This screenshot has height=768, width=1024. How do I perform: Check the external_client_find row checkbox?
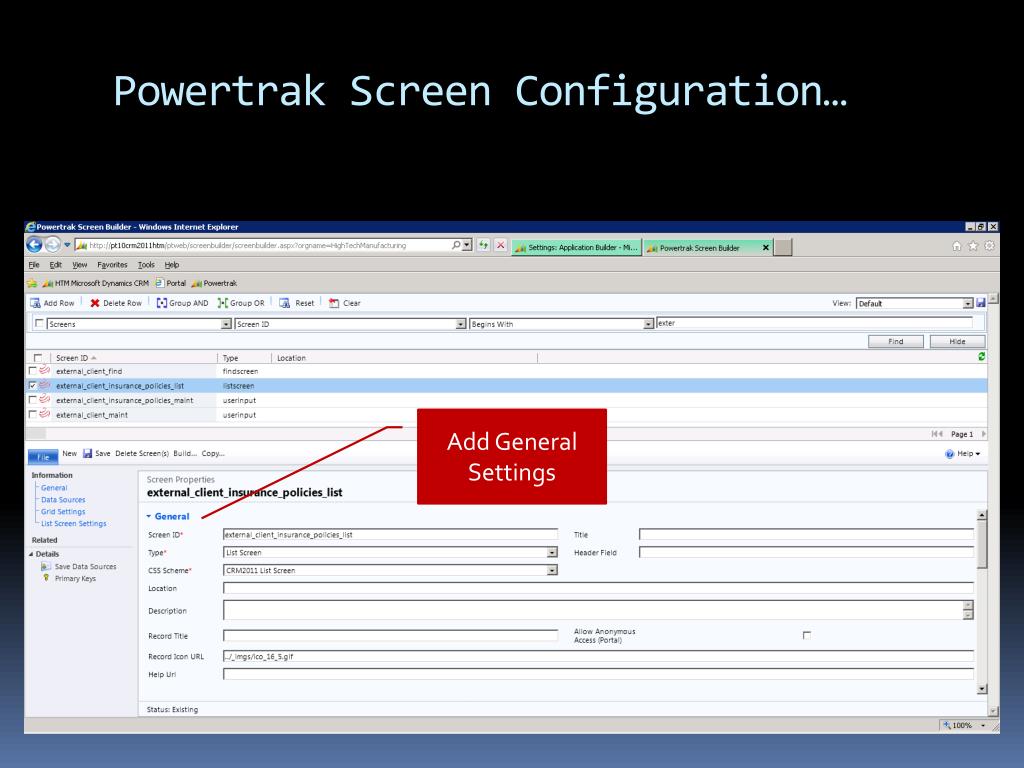[x=33, y=370]
